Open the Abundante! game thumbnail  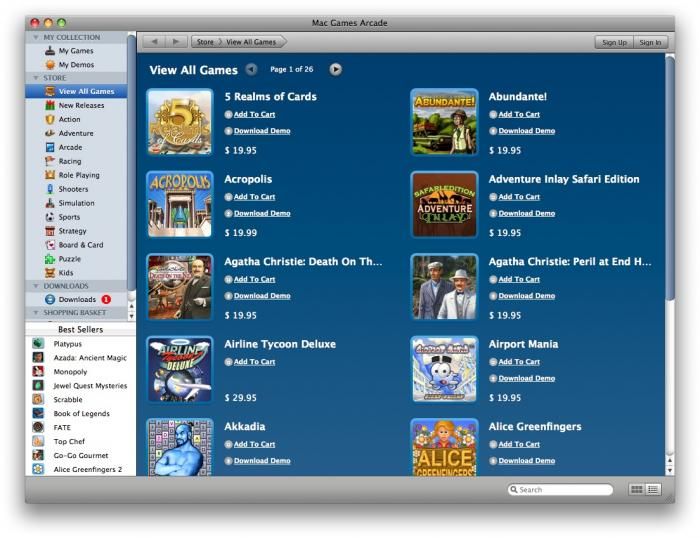coord(444,121)
